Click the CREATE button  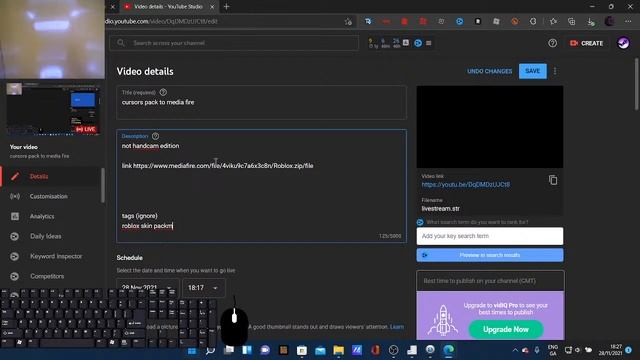(587, 43)
